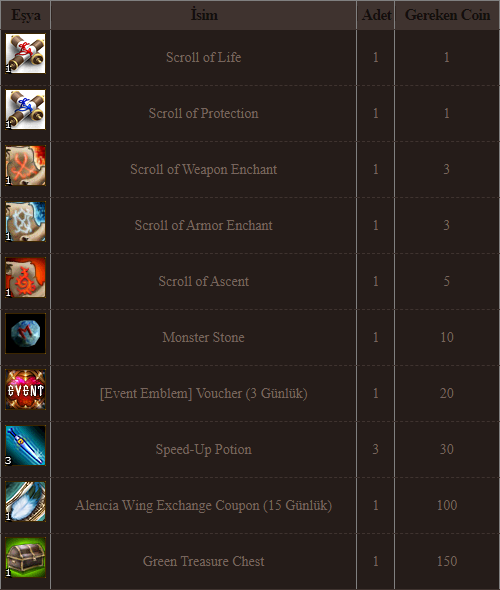Image resolution: width=500 pixels, height=590 pixels.
Task: Click the Alencia Wing coupon icon
Action: click(25, 502)
